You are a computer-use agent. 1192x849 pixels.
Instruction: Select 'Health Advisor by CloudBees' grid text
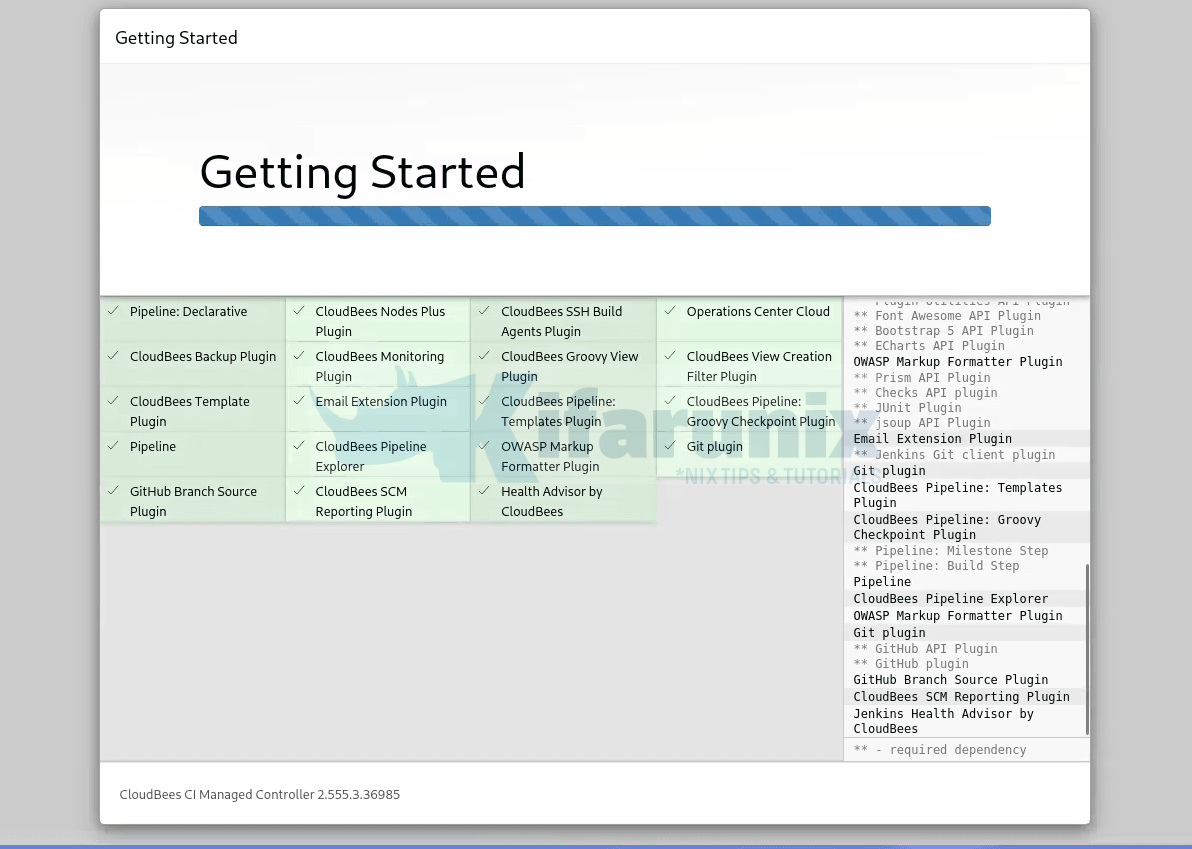pos(551,502)
